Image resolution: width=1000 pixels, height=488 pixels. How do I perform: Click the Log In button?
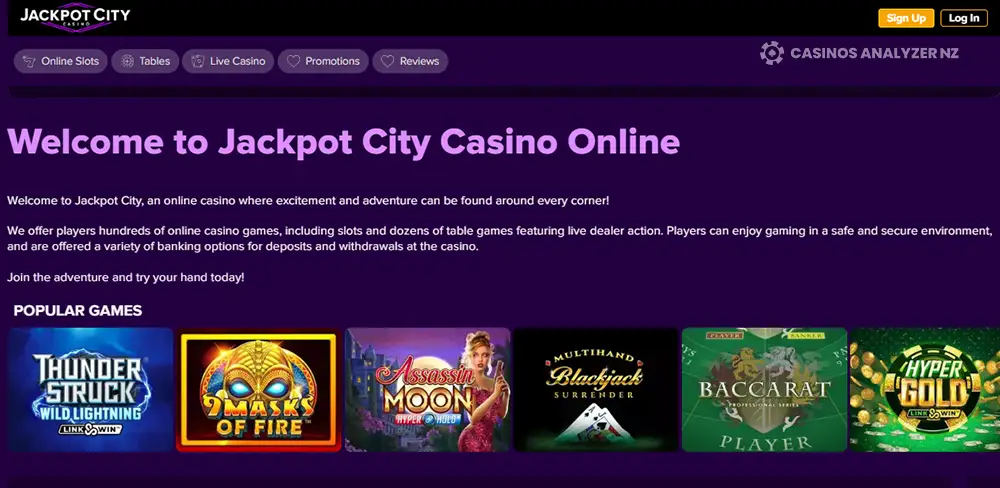point(964,18)
